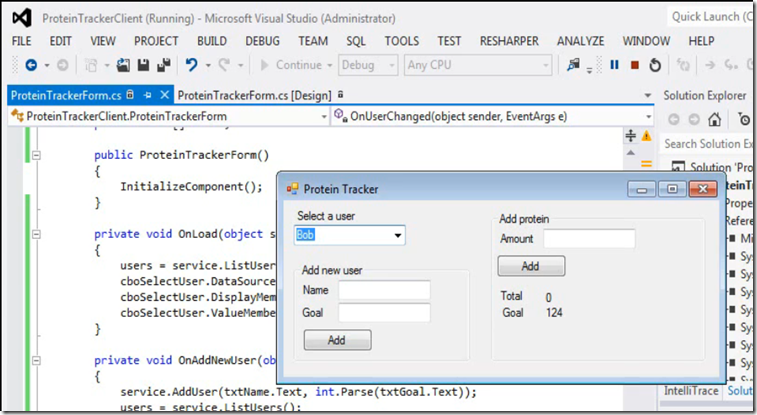Collapse the OnAddNewUser method region
This screenshot has height=415, width=757.
[x=36, y=360]
